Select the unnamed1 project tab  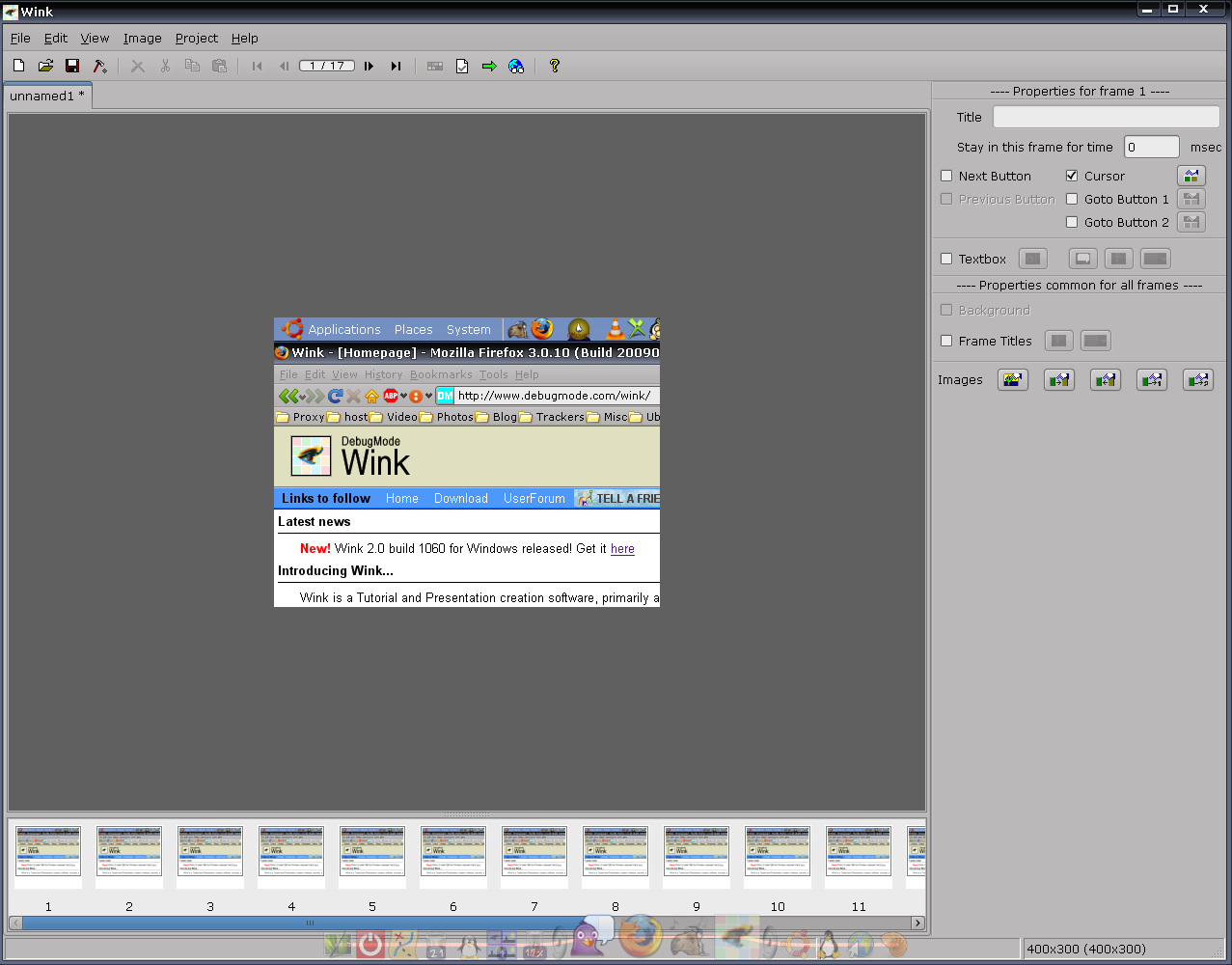tap(47, 96)
